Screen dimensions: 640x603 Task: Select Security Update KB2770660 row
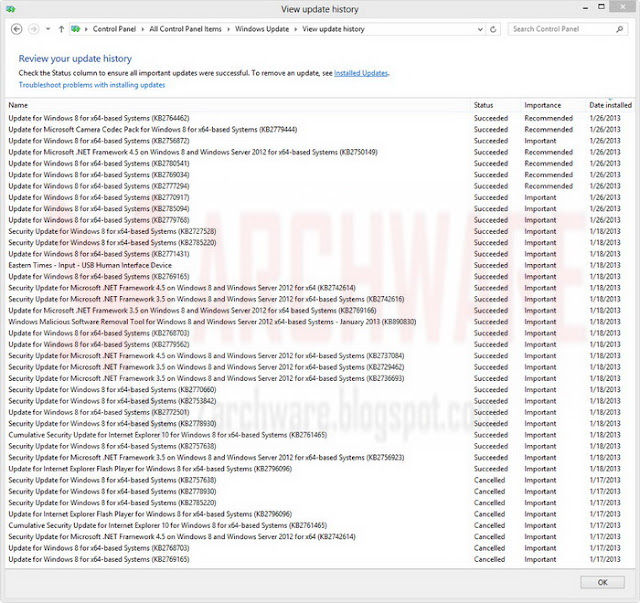(320, 389)
